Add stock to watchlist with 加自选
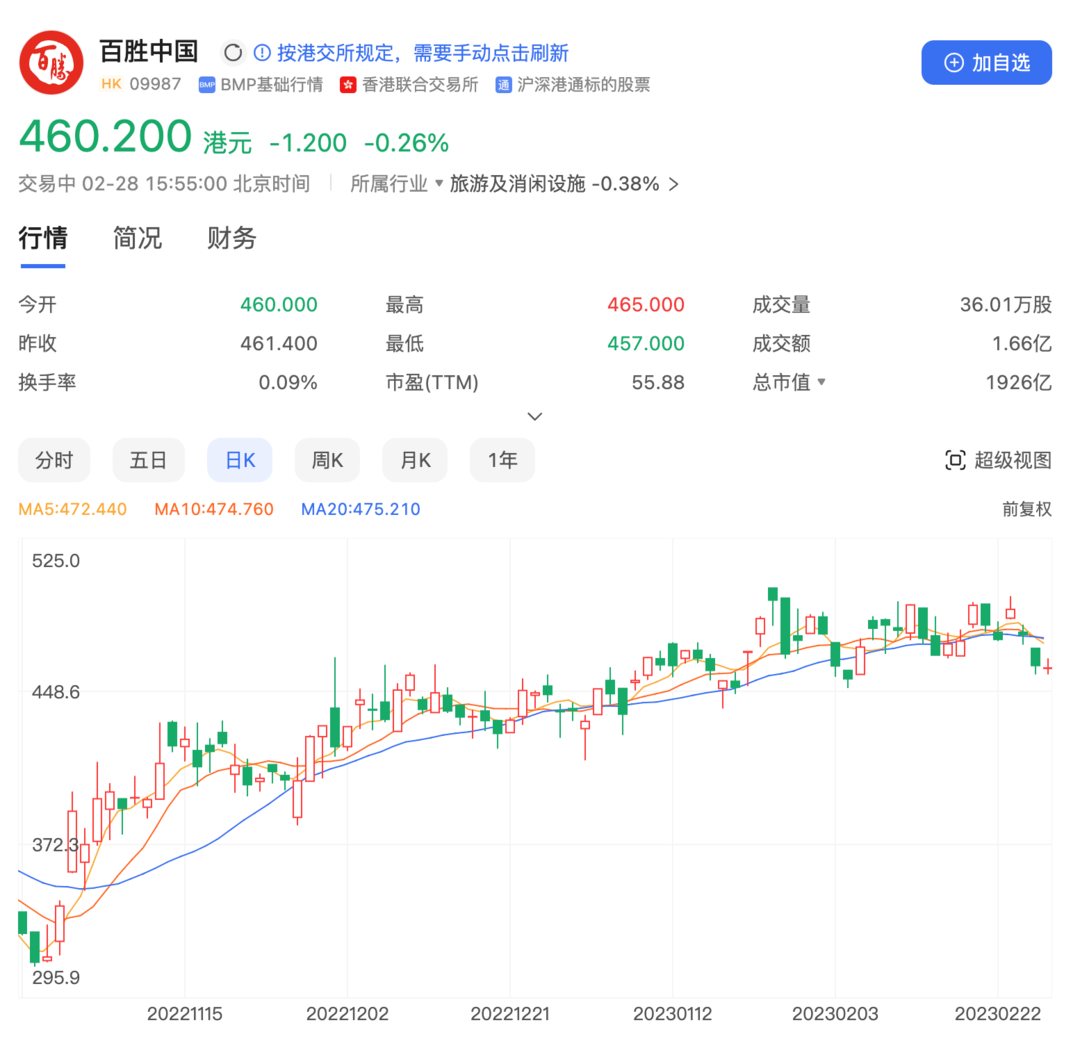Screen dimensions: 1080x1041 (986, 63)
